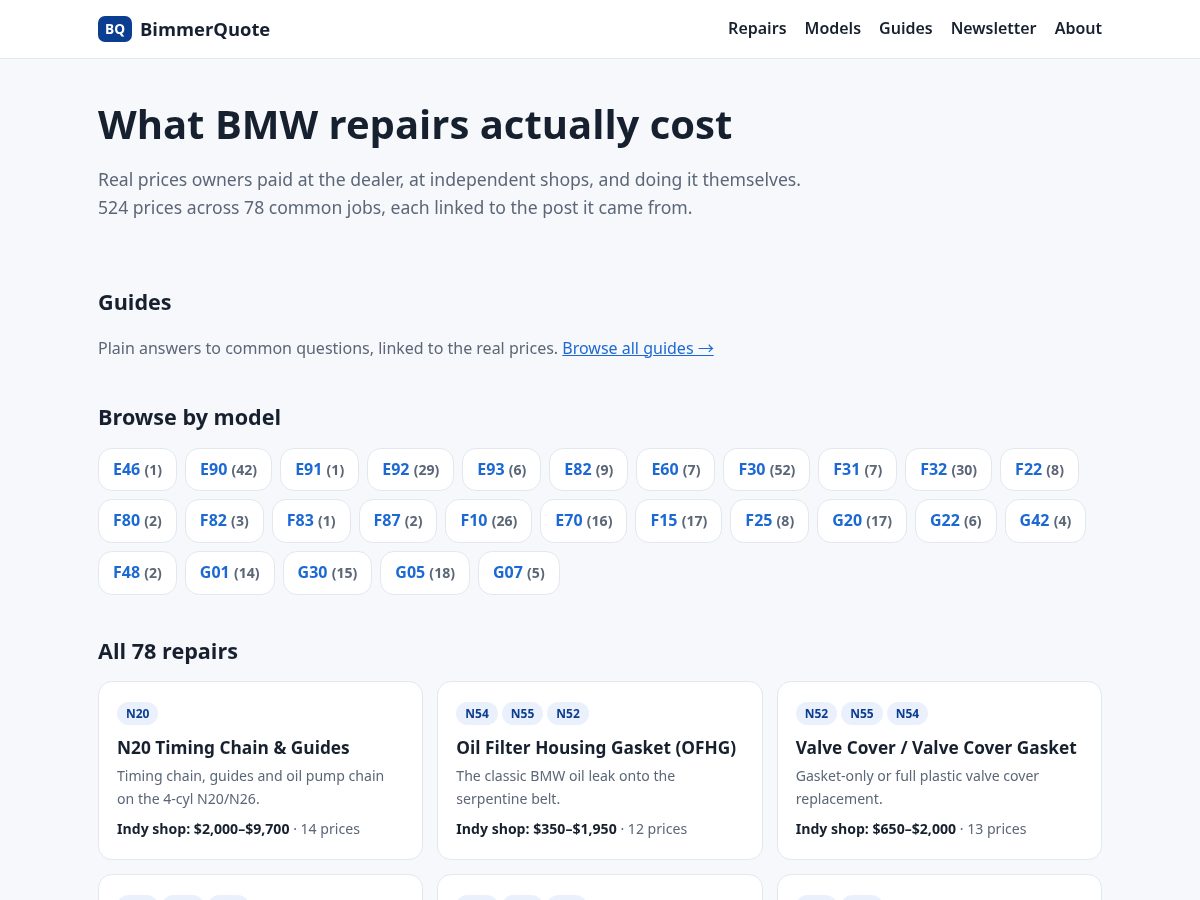The width and height of the screenshot is (1200, 900).
Task: Click the "What BMW repairs actually cost" title
Action: click(x=415, y=125)
